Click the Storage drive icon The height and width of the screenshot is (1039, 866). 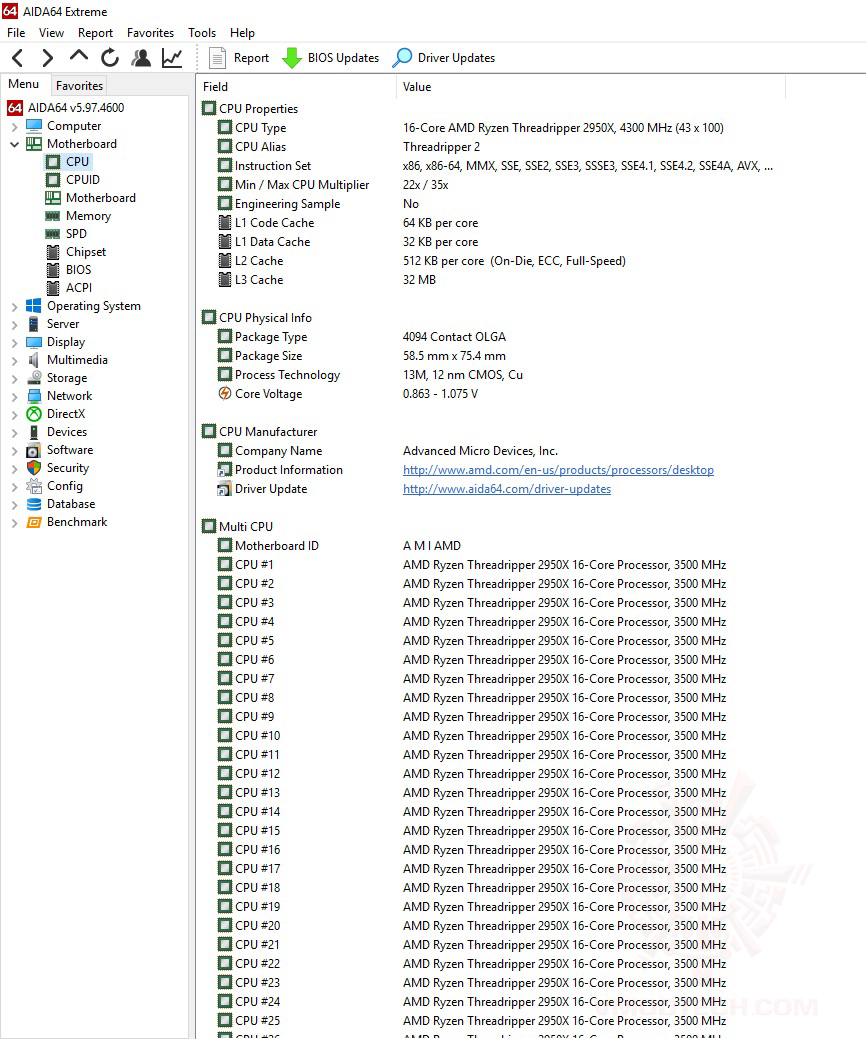(34, 378)
